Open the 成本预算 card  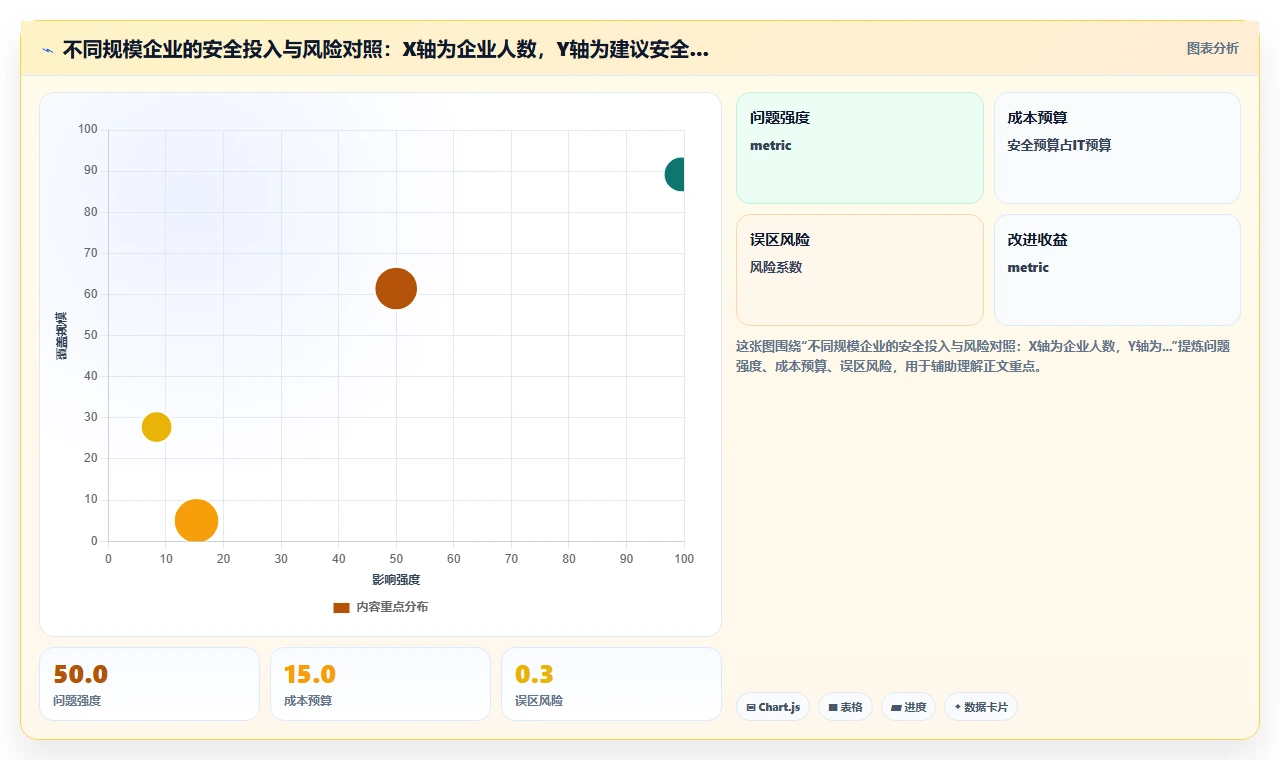(x=1117, y=148)
